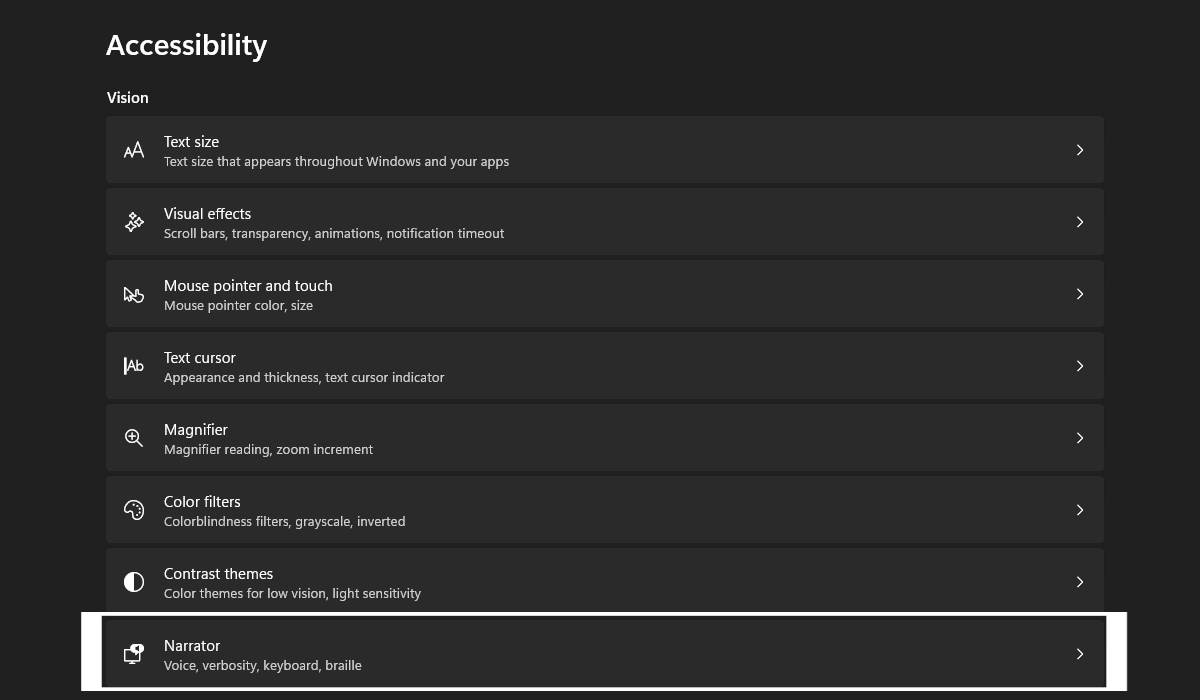This screenshot has height=700, width=1200.
Task: Open Contrast themes chevron arrow
Action: [1080, 582]
